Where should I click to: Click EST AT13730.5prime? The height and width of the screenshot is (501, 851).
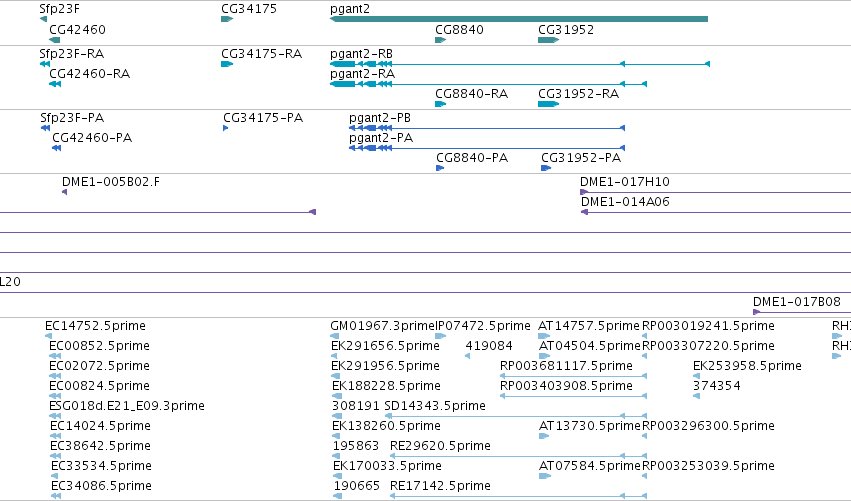(544, 436)
